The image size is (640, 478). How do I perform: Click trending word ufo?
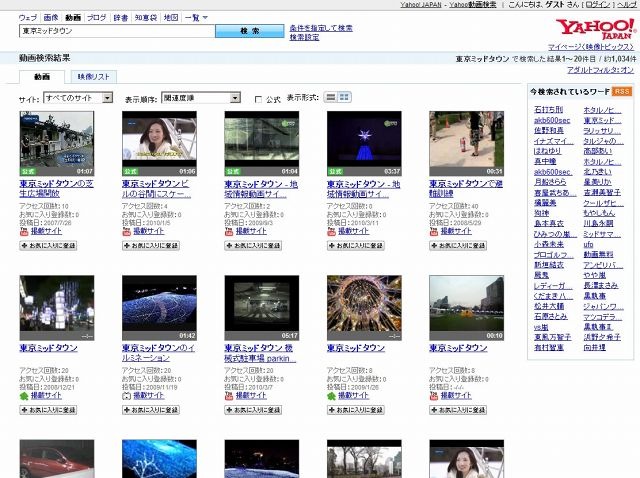[x=588, y=245]
